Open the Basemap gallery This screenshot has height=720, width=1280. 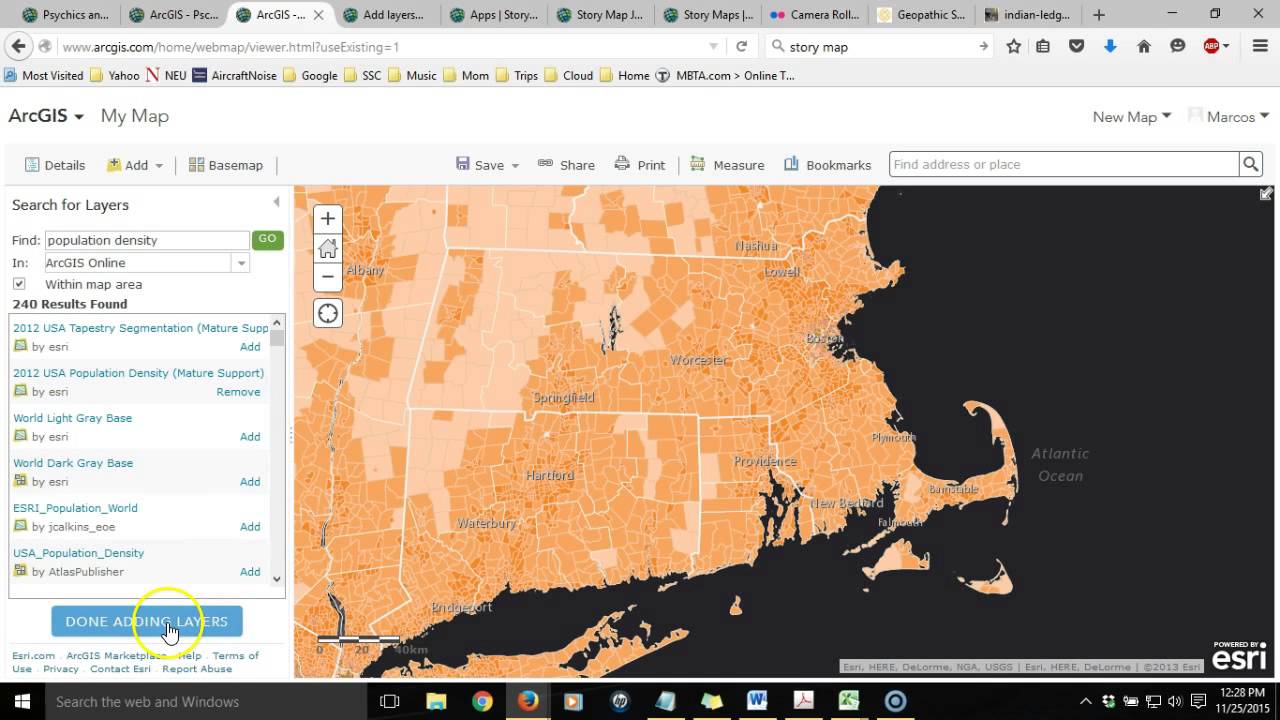[226, 165]
